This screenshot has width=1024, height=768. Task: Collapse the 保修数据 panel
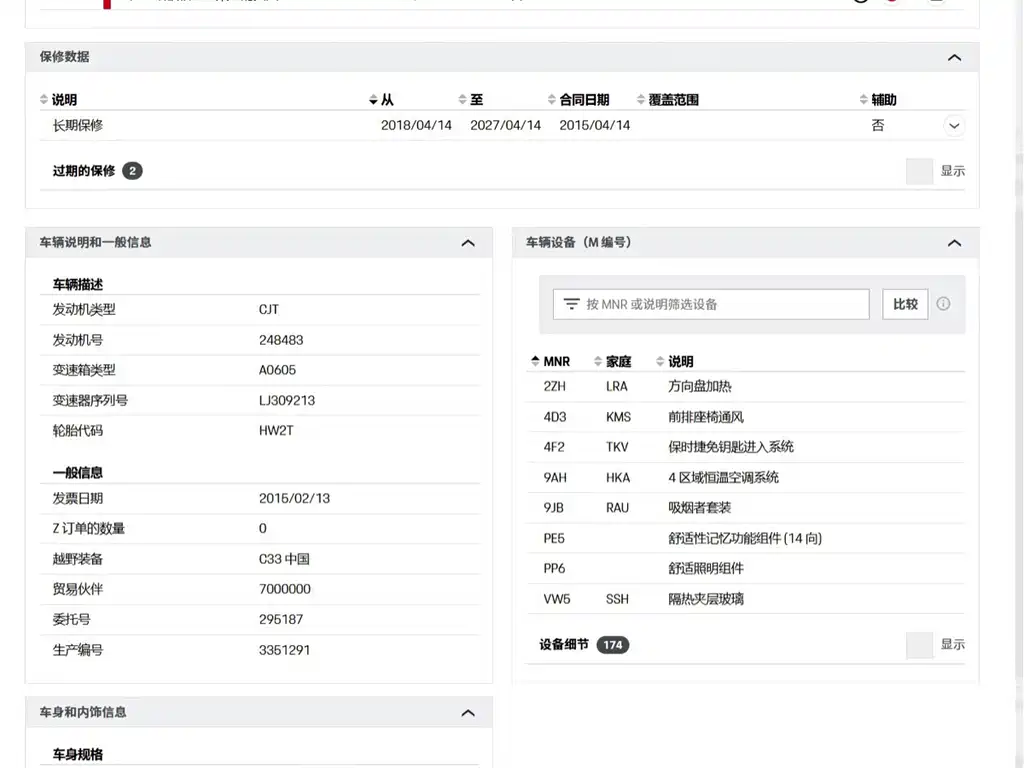[954, 57]
